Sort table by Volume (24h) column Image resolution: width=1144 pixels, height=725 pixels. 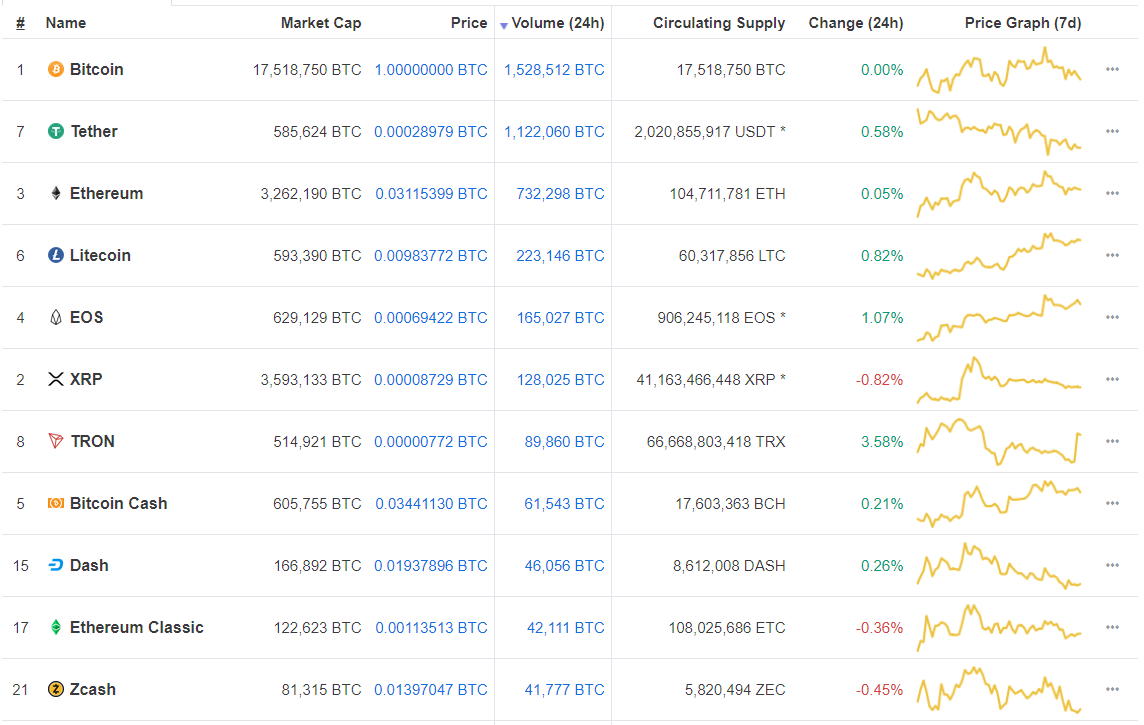pyautogui.click(x=557, y=23)
